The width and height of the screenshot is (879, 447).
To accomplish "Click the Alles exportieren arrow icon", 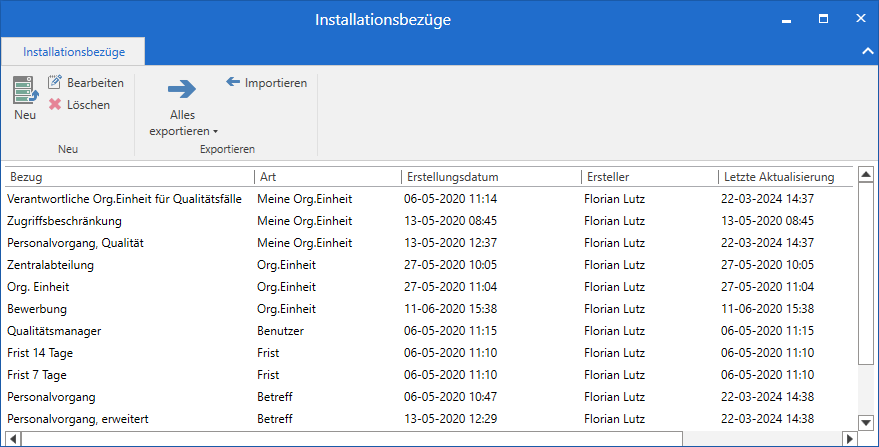I will pyautogui.click(x=181, y=90).
